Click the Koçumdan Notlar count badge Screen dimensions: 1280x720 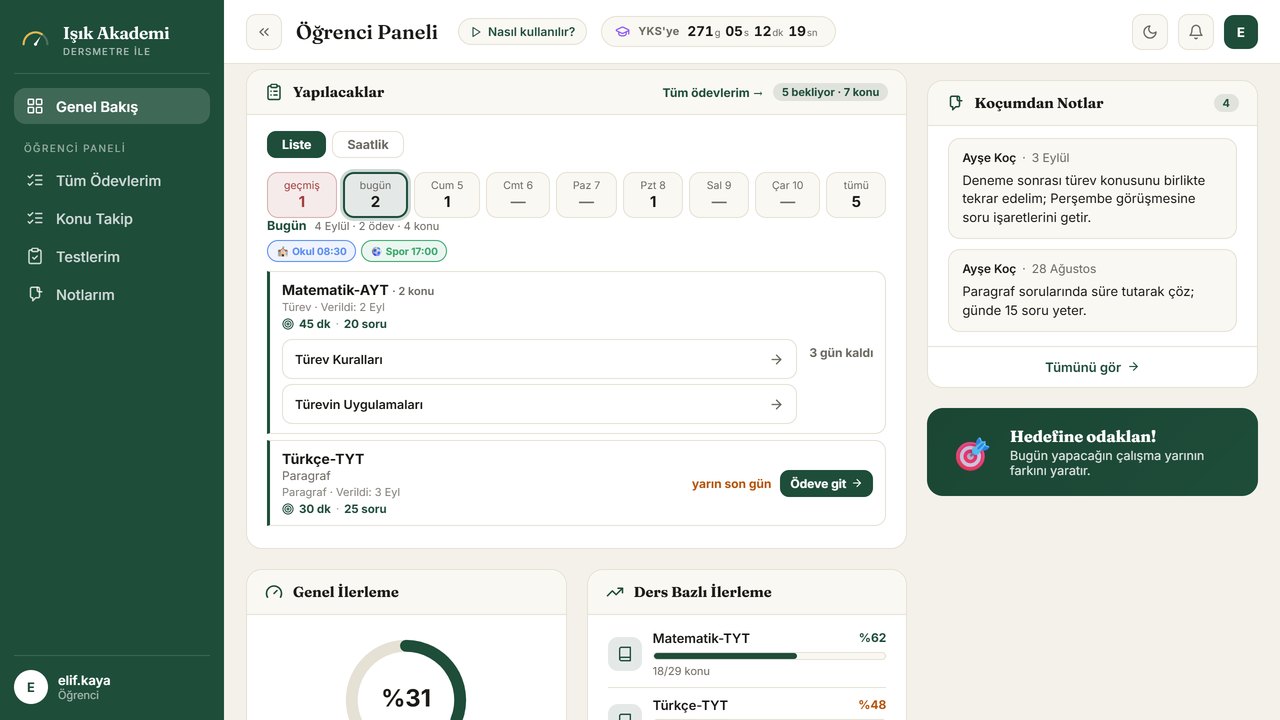point(1226,103)
